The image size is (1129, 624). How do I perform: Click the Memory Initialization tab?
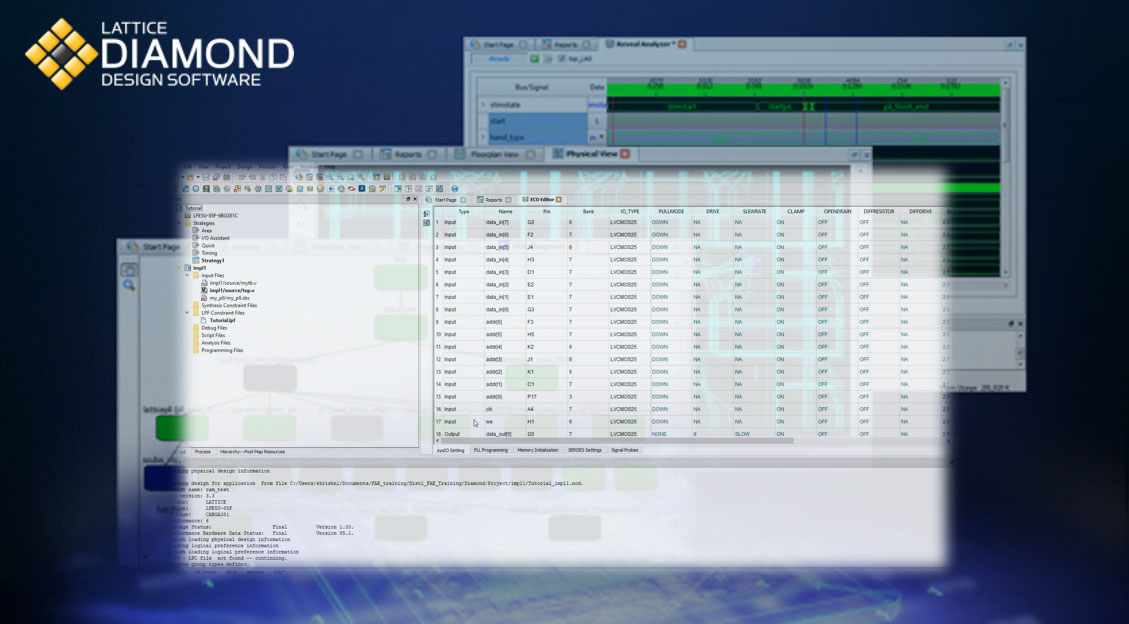[x=537, y=450]
